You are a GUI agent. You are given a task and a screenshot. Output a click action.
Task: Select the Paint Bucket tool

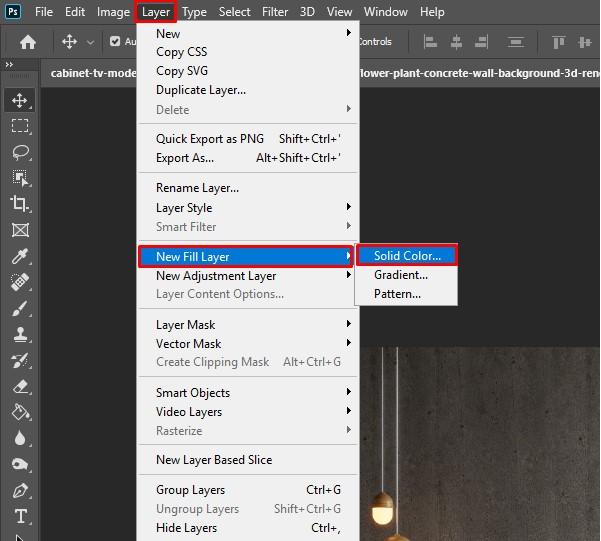click(x=21, y=412)
